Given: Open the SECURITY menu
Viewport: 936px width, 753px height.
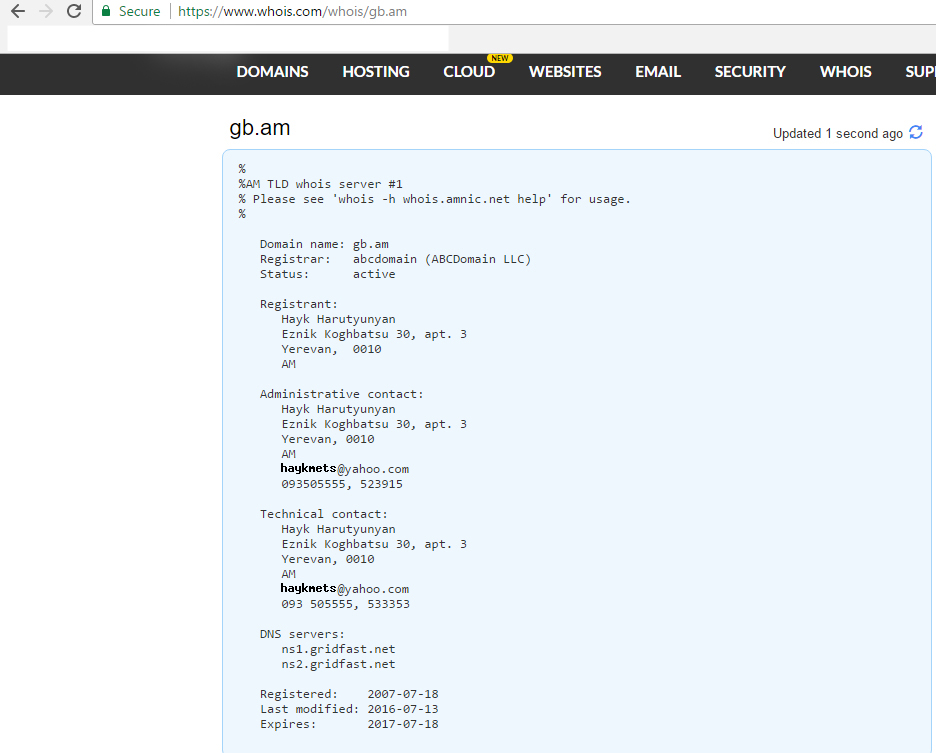Looking at the screenshot, I should coord(750,72).
